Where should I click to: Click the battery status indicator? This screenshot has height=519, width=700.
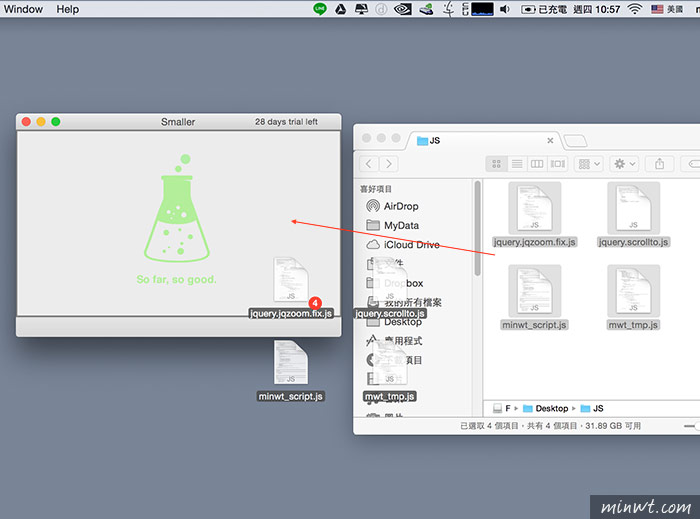click(x=544, y=9)
